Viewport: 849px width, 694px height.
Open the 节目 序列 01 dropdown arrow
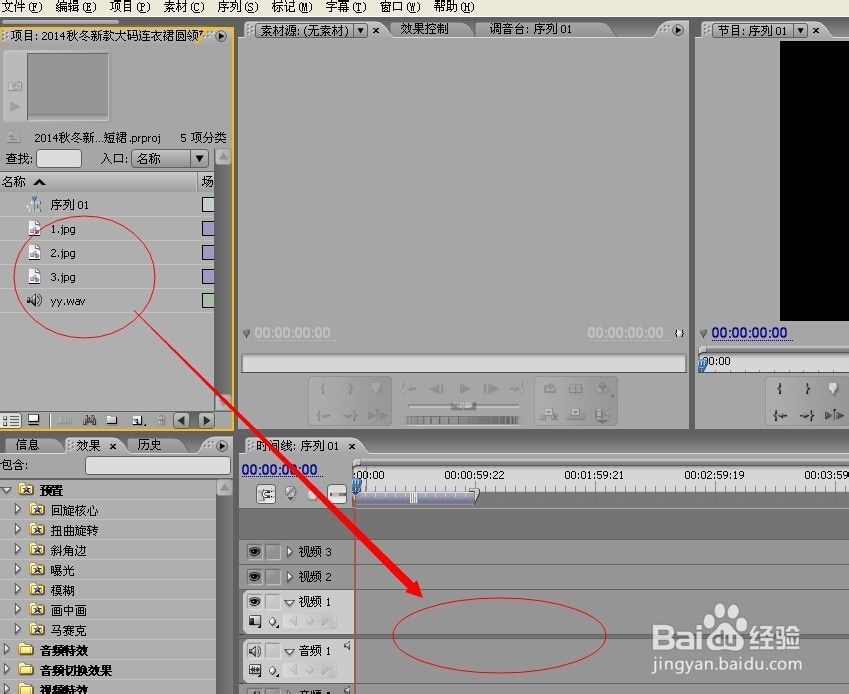click(x=800, y=31)
